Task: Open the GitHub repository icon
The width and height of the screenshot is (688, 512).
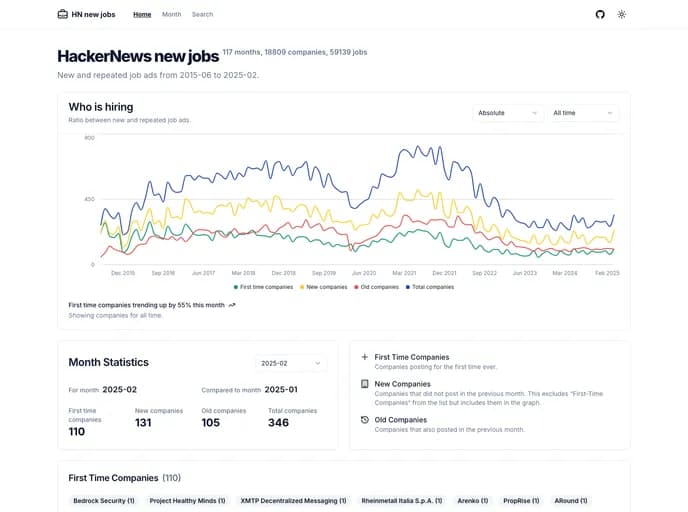Action: (600, 14)
